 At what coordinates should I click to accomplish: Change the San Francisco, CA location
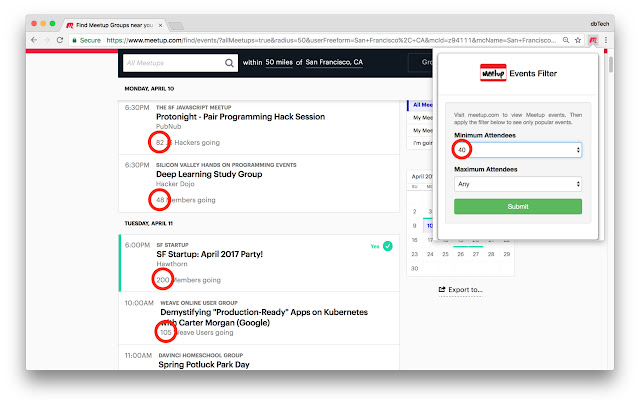334,62
